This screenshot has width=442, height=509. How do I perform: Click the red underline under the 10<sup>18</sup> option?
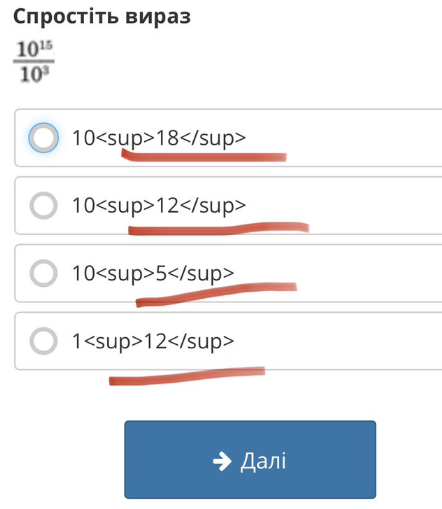coord(204,156)
